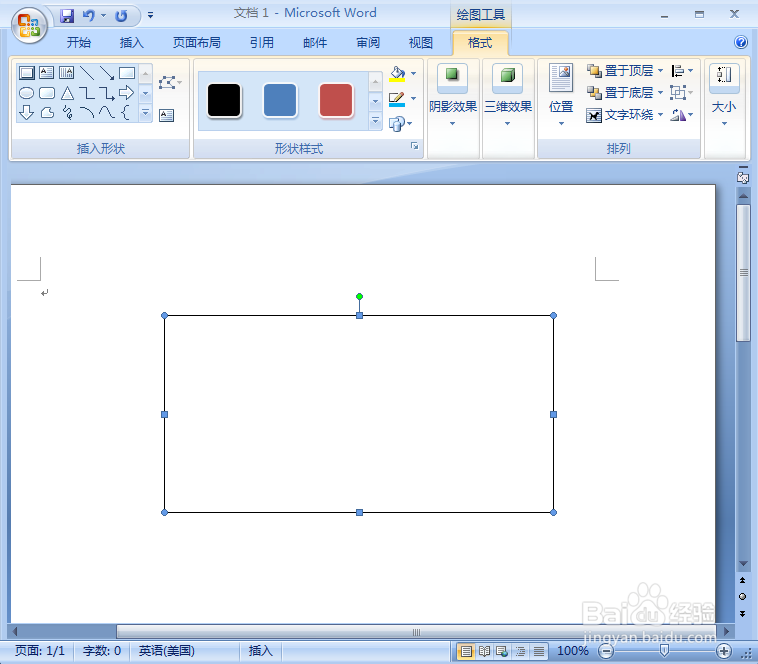Choose the rounded rectangle shape
The height and width of the screenshot is (664, 758).
pyautogui.click(x=46, y=93)
